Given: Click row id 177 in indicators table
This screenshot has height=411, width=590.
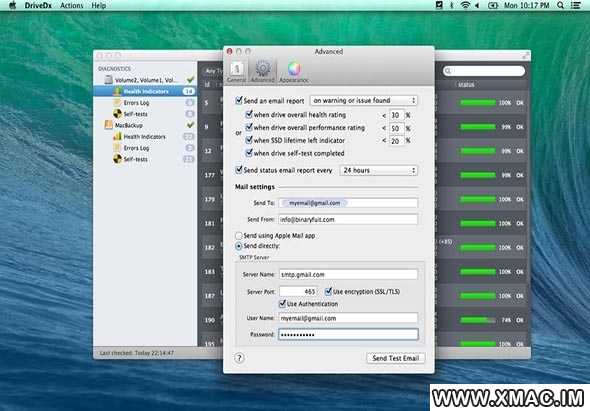Looking at the screenshot, I should click(x=210, y=175).
